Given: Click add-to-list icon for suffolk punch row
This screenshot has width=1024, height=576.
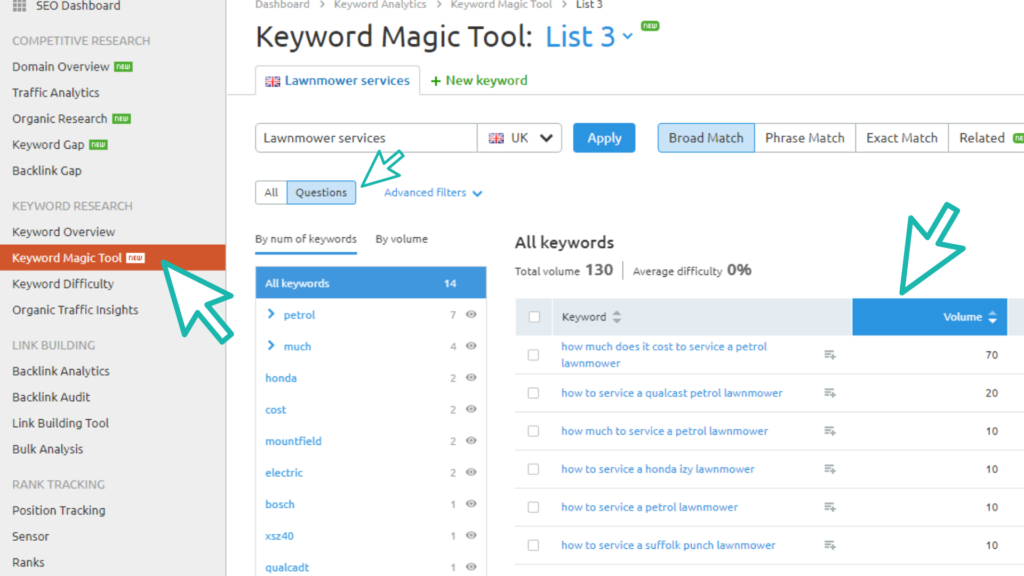Looking at the screenshot, I should click(x=829, y=545).
